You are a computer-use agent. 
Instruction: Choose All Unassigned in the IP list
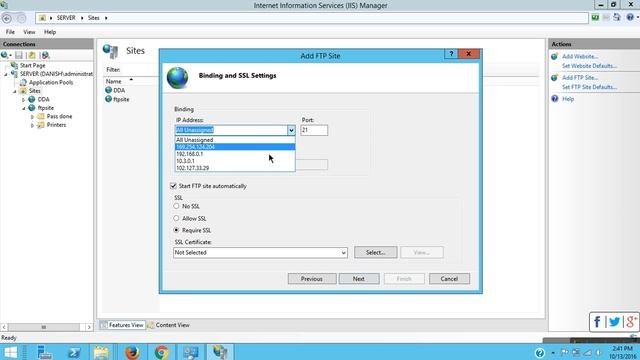235,140
